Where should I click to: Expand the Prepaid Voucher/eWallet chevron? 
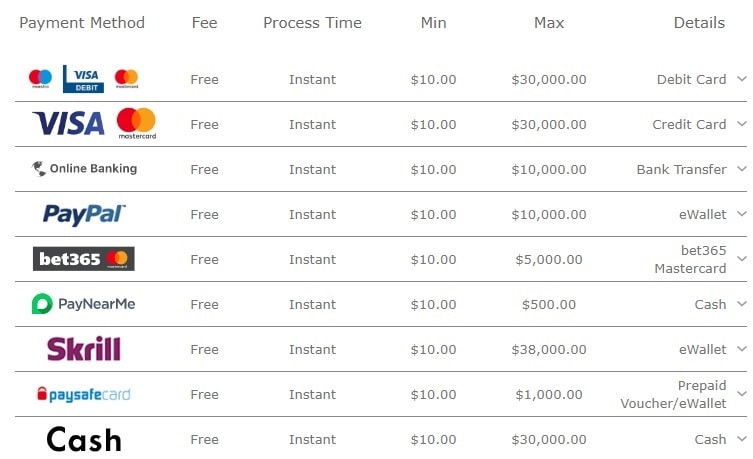pyautogui.click(x=742, y=394)
